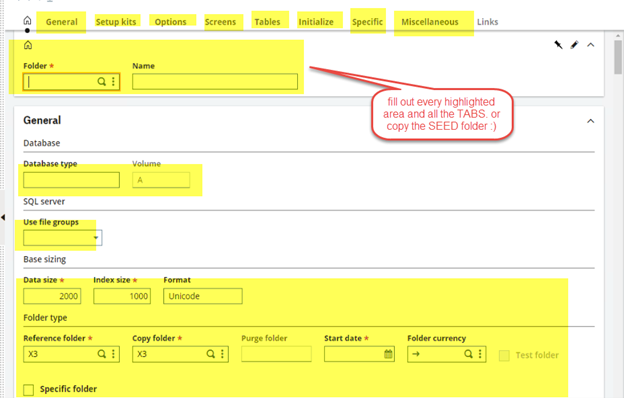Collapse the General section chevron
The width and height of the screenshot is (624, 398).
click(x=591, y=121)
